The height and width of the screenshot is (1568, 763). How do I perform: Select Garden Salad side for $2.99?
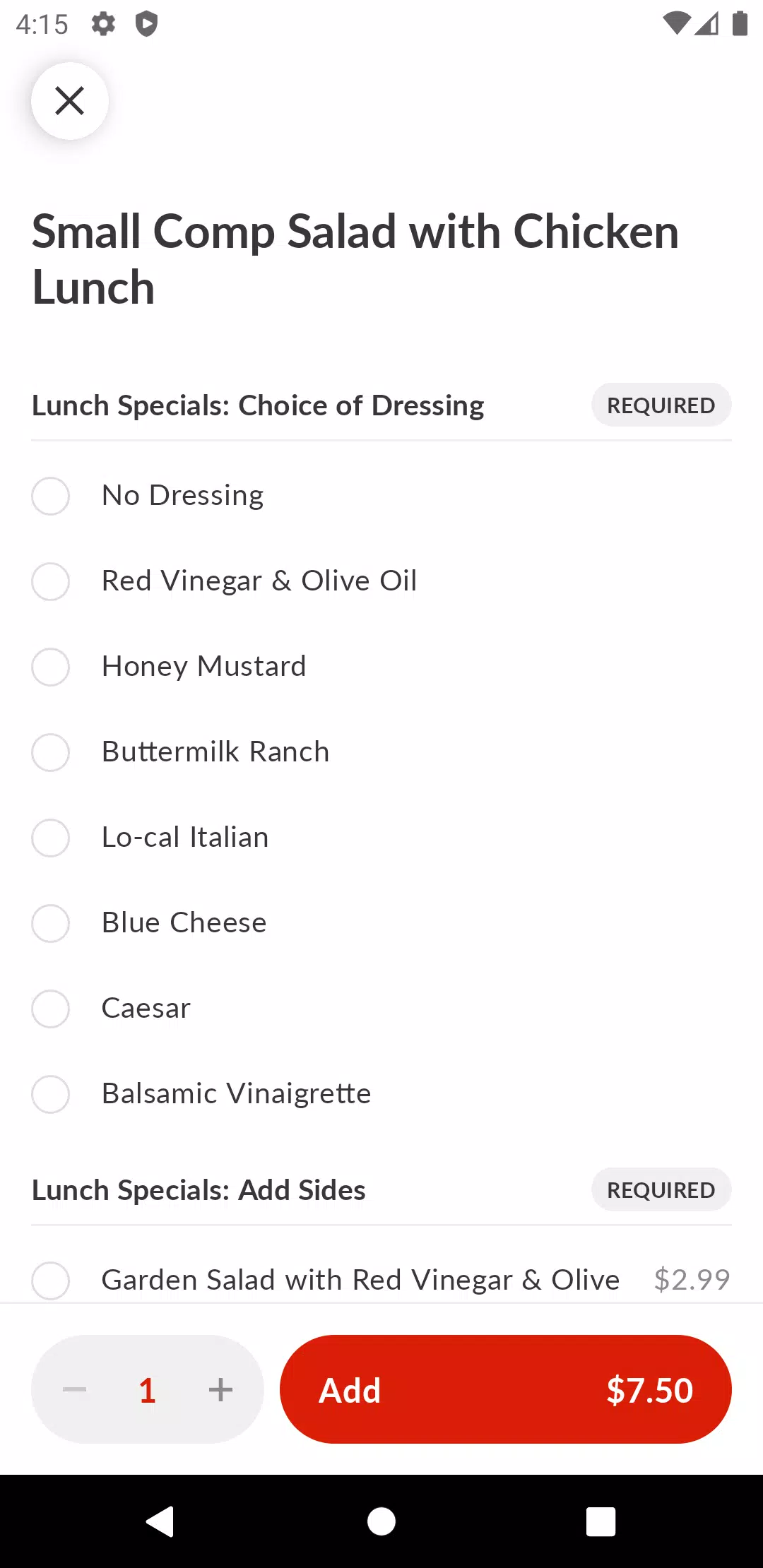click(381, 1280)
